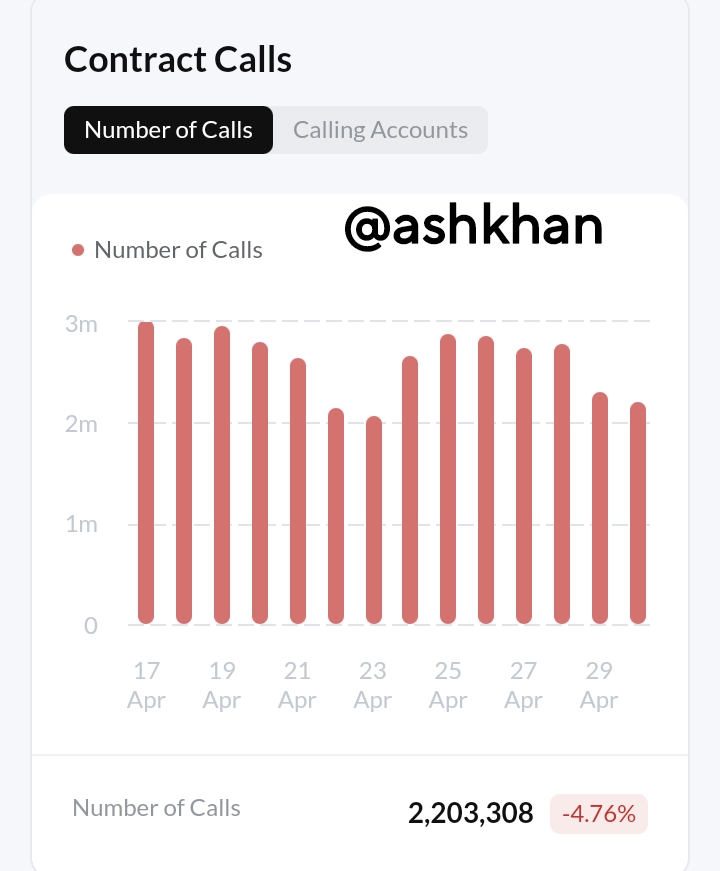This screenshot has height=871, width=720.
Task: Click the 3m y-axis label
Action: coord(81,324)
